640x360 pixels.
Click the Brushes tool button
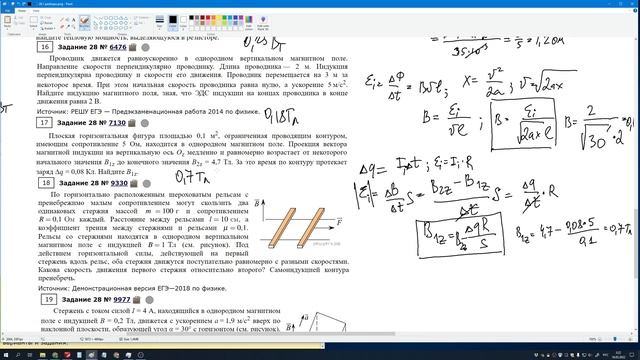pos(84,22)
